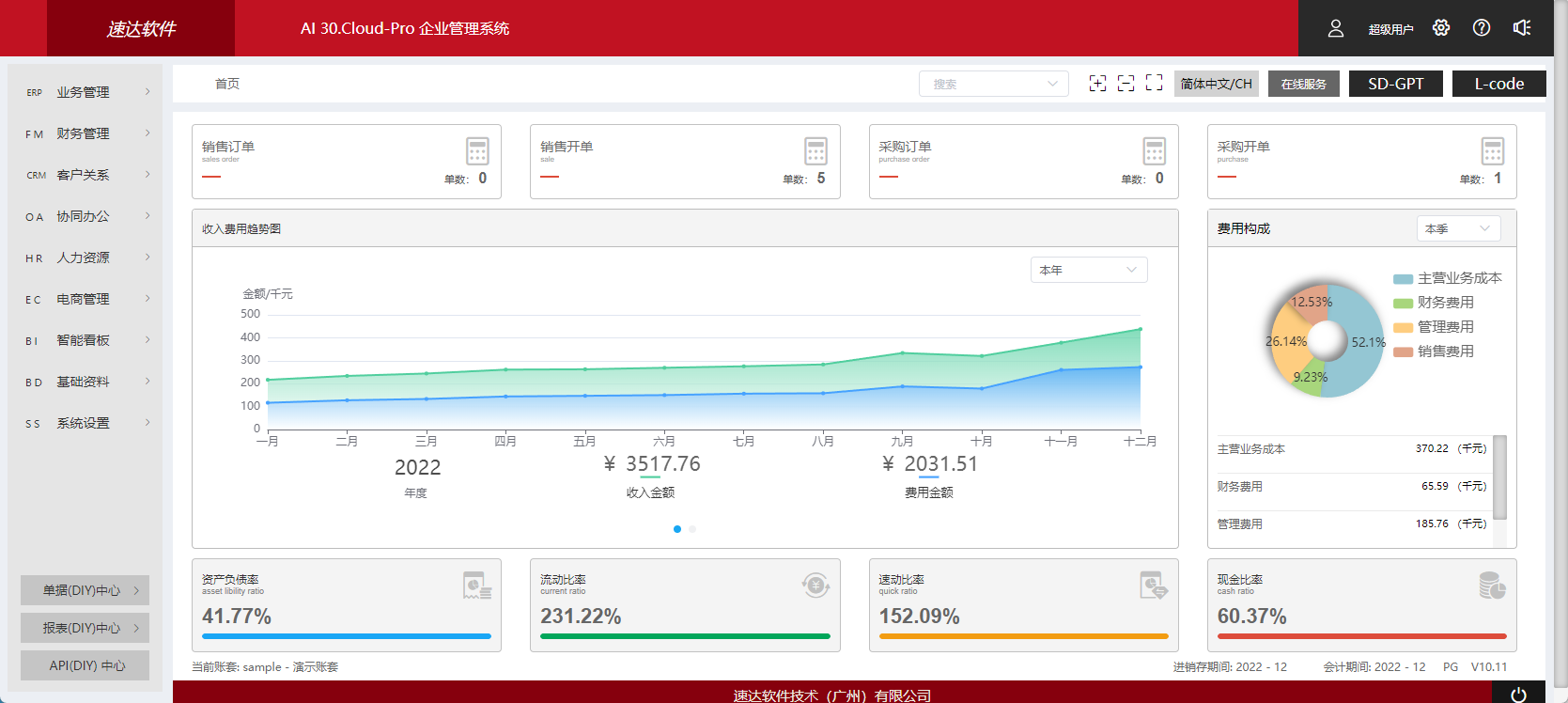Click the power logout icon

tap(1518, 695)
